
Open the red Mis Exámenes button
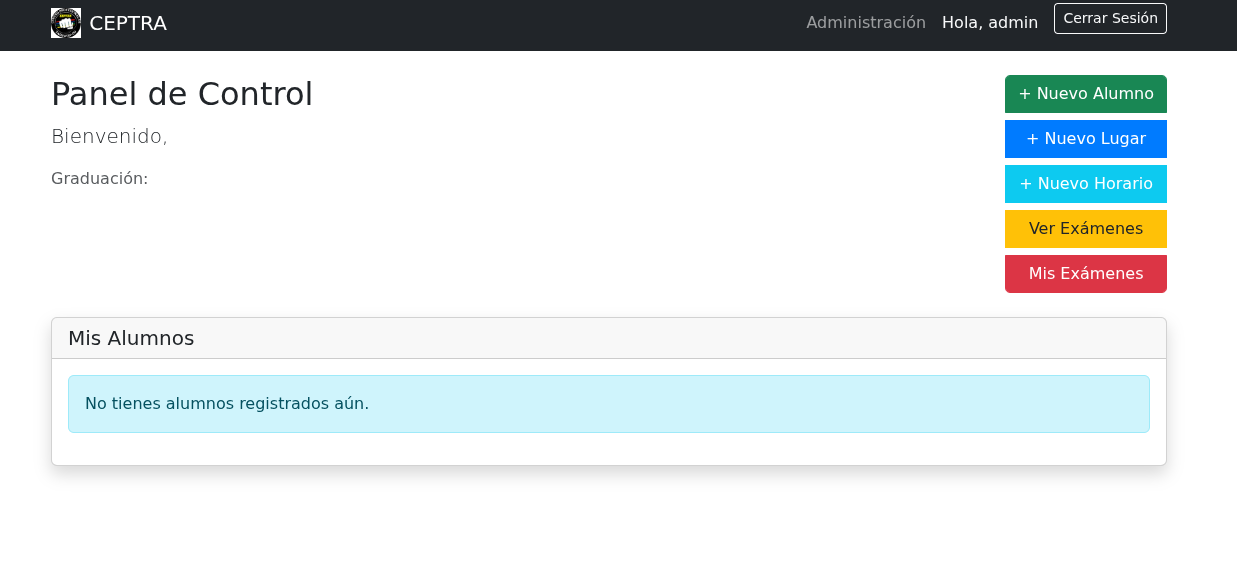tap(1085, 274)
